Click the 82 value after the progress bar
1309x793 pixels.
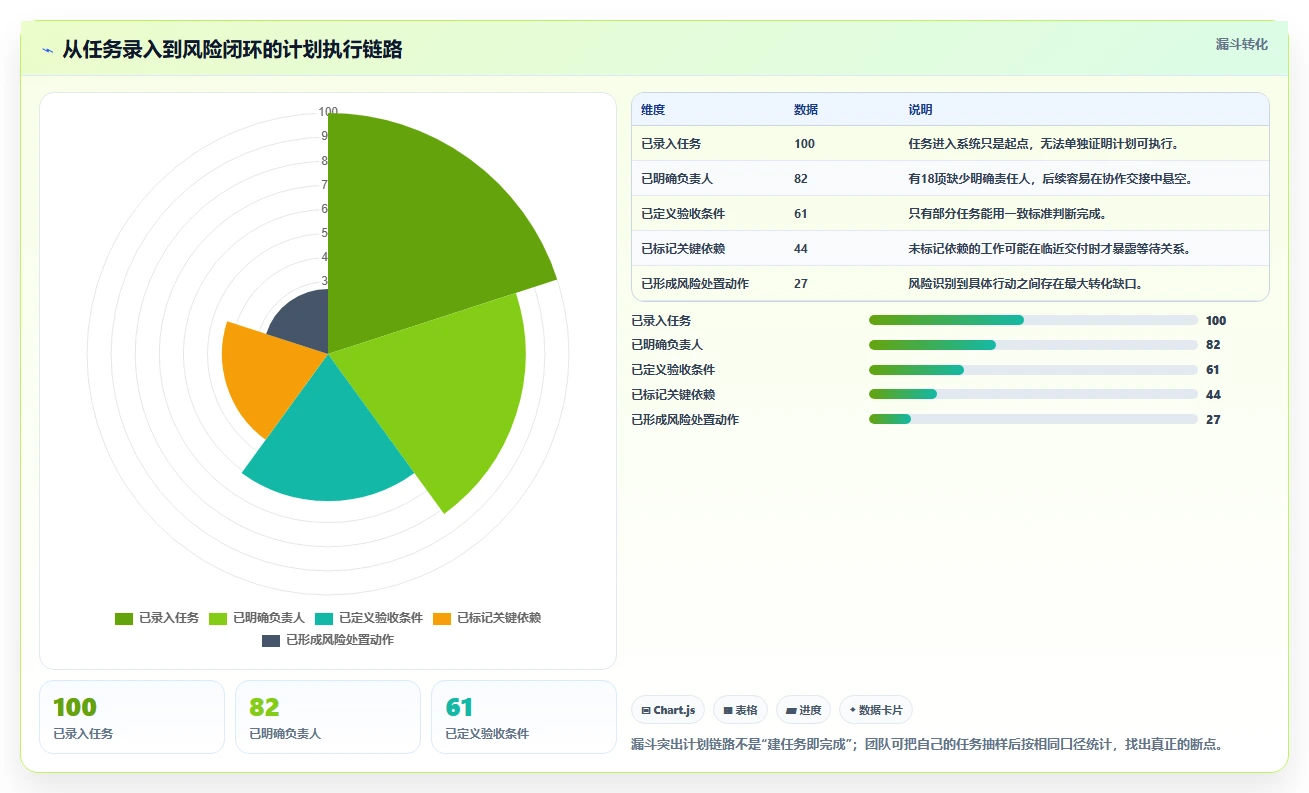click(1213, 345)
